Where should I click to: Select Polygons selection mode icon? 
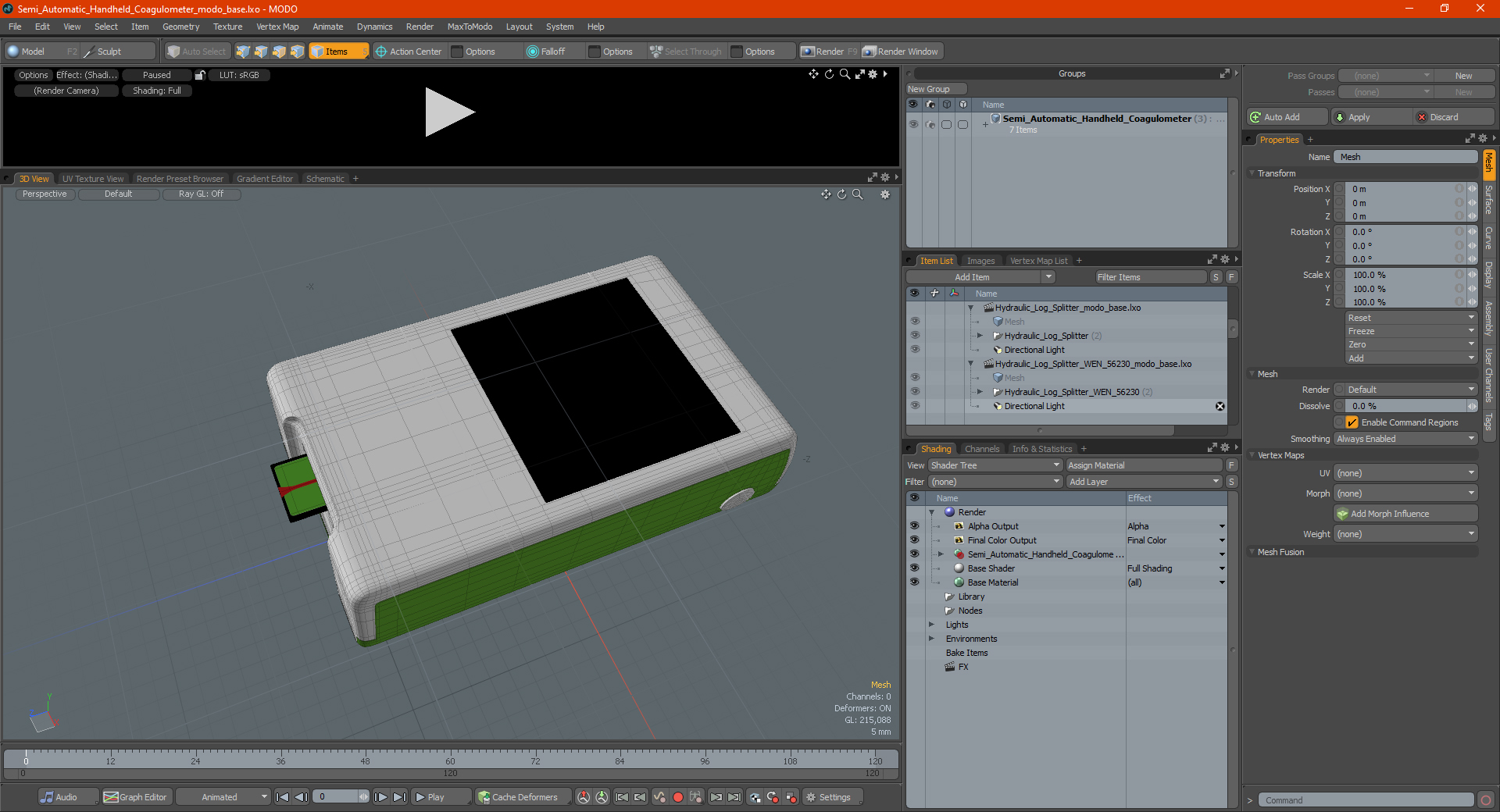(x=279, y=52)
